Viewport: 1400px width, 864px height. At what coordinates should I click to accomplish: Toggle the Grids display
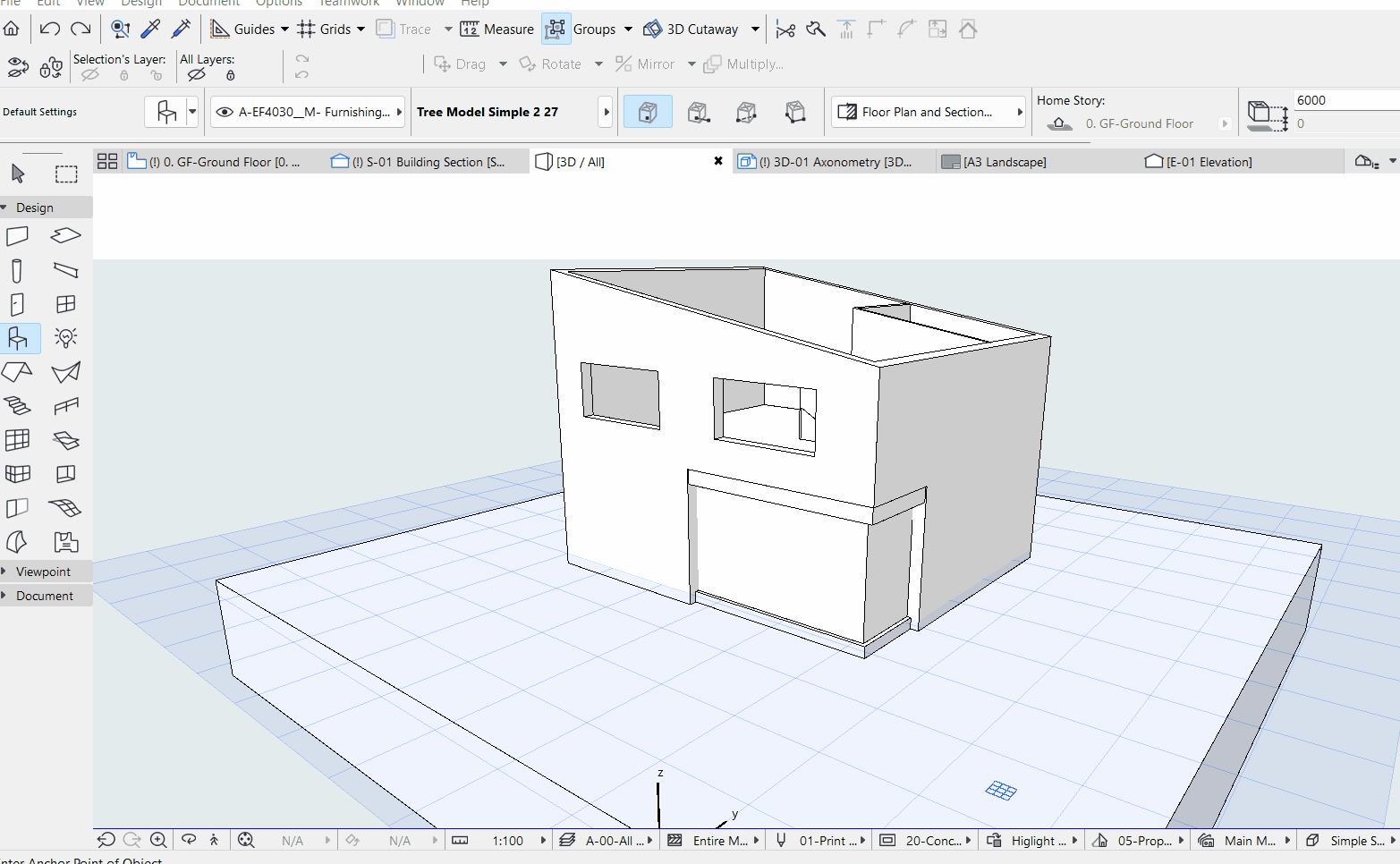324,30
